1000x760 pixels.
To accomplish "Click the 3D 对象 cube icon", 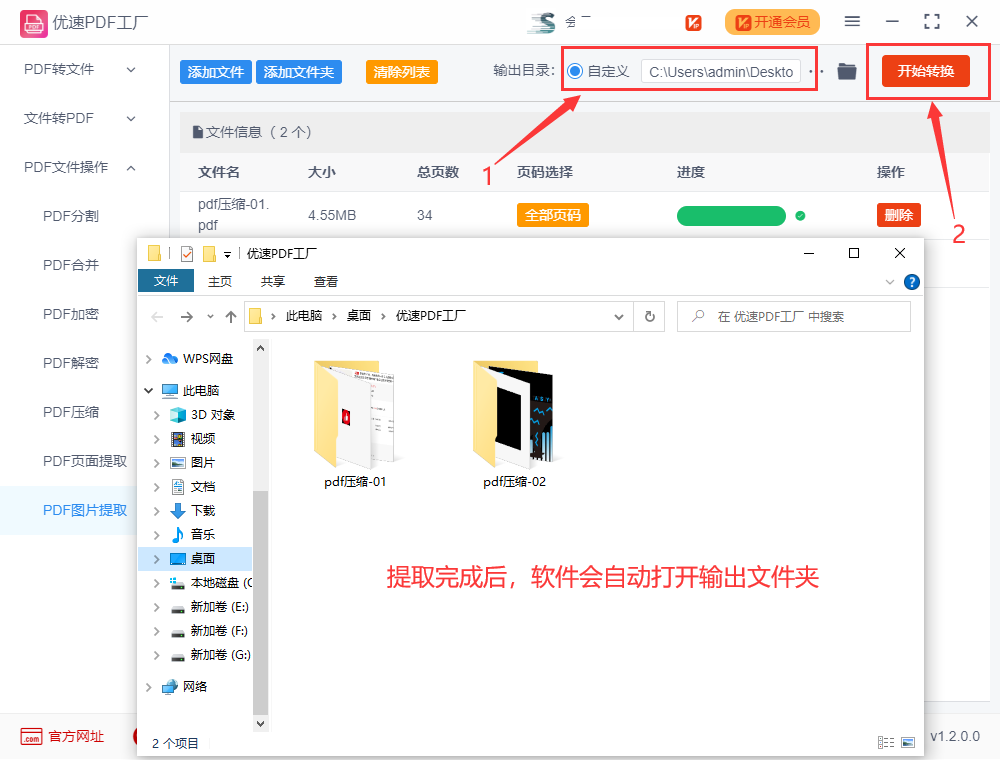I will (178, 415).
